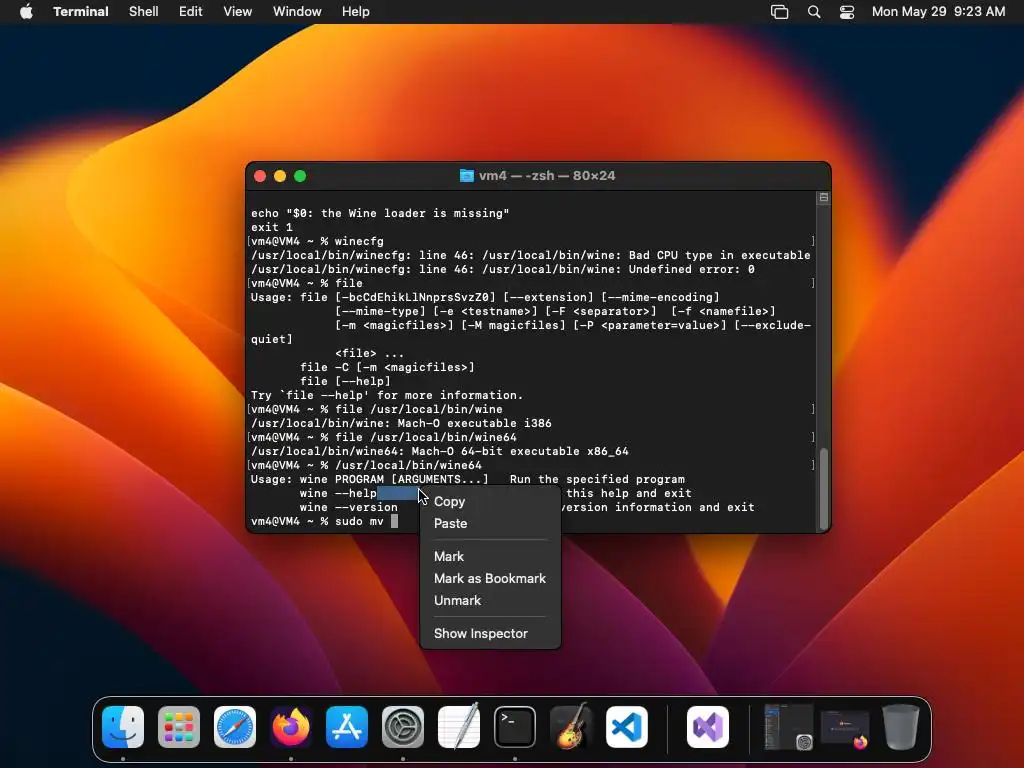Launch GarageBand from the Dock
1024x768 pixels.
[571, 727]
